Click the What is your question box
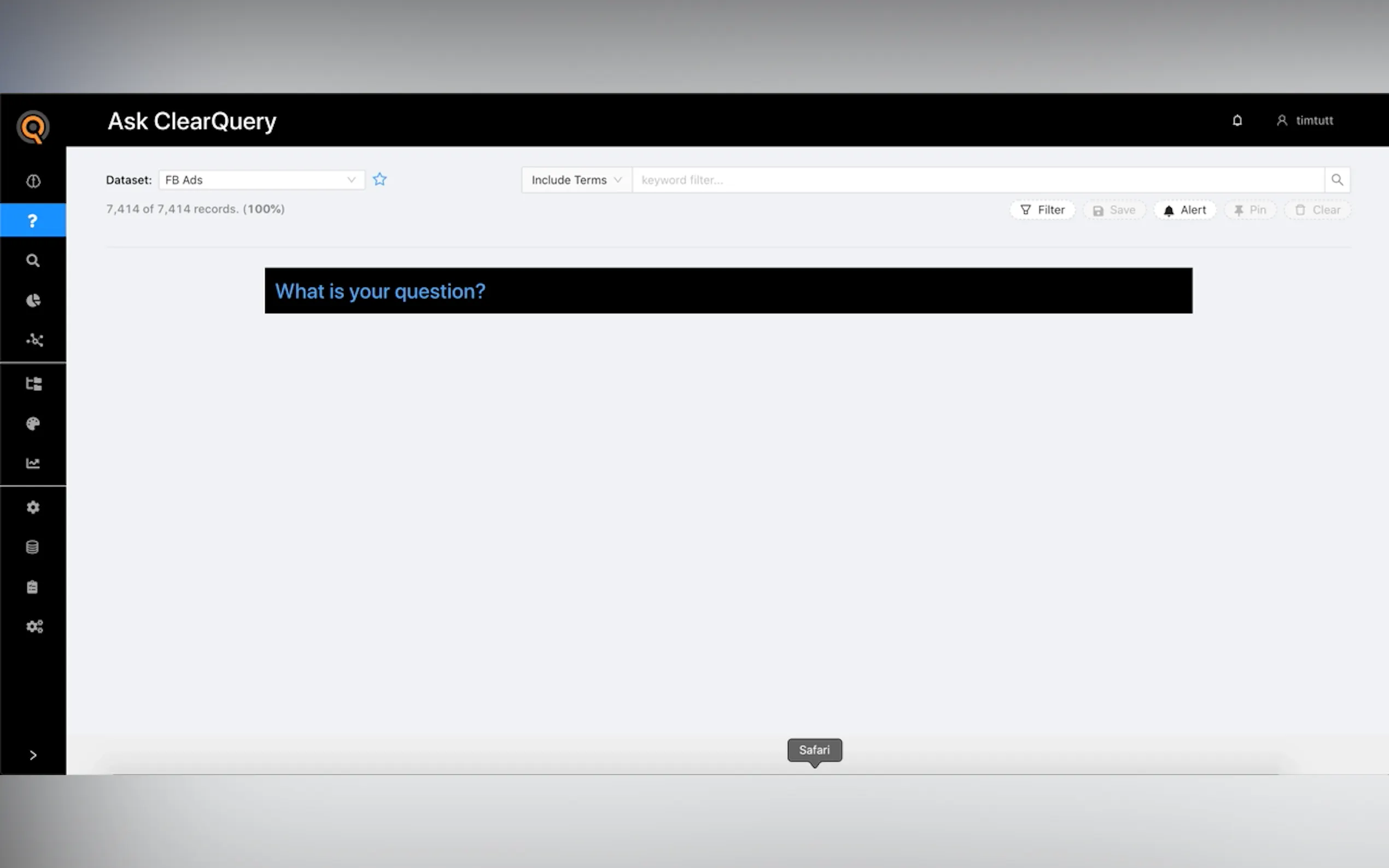The height and width of the screenshot is (868, 1389). tap(727, 290)
